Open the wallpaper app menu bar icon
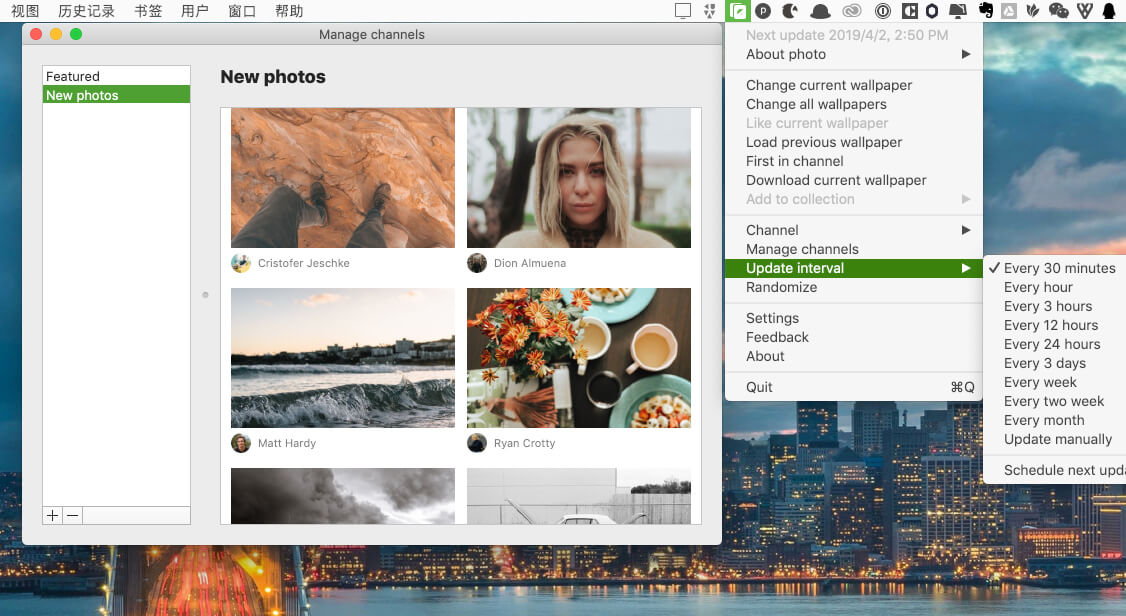The width and height of the screenshot is (1126, 616). (738, 11)
